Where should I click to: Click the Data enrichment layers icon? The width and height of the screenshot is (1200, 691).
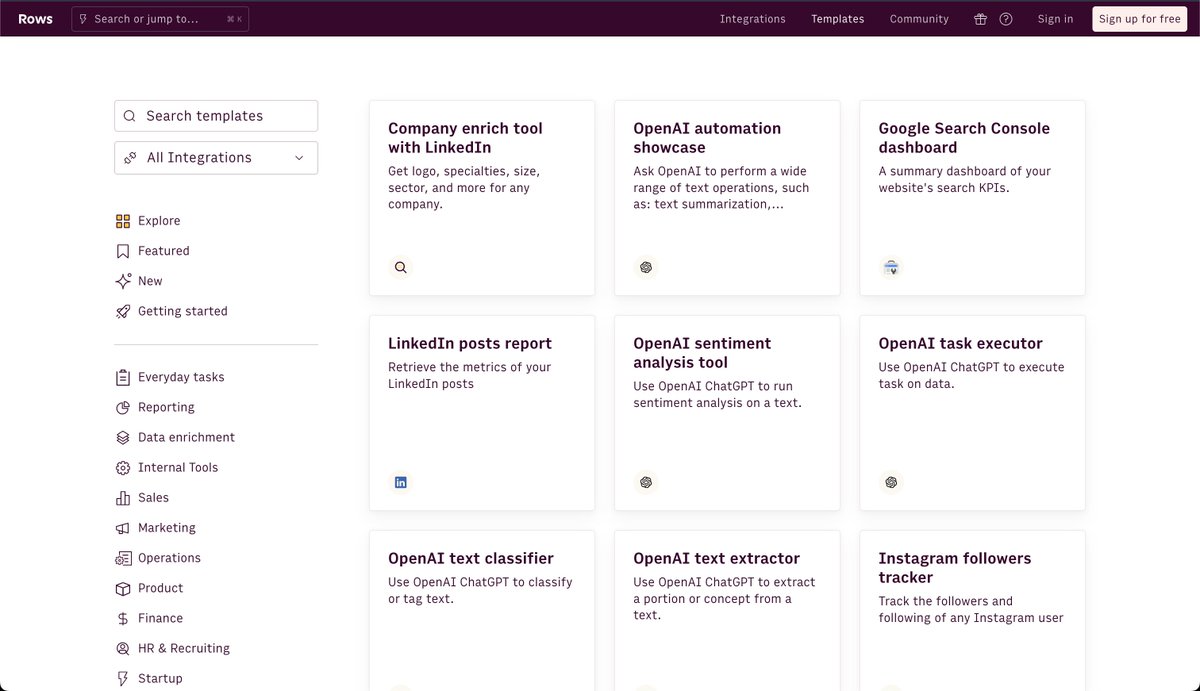[123, 437]
